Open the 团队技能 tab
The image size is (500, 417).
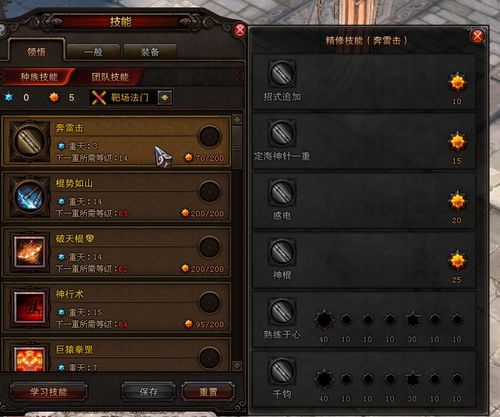[x=110, y=77]
